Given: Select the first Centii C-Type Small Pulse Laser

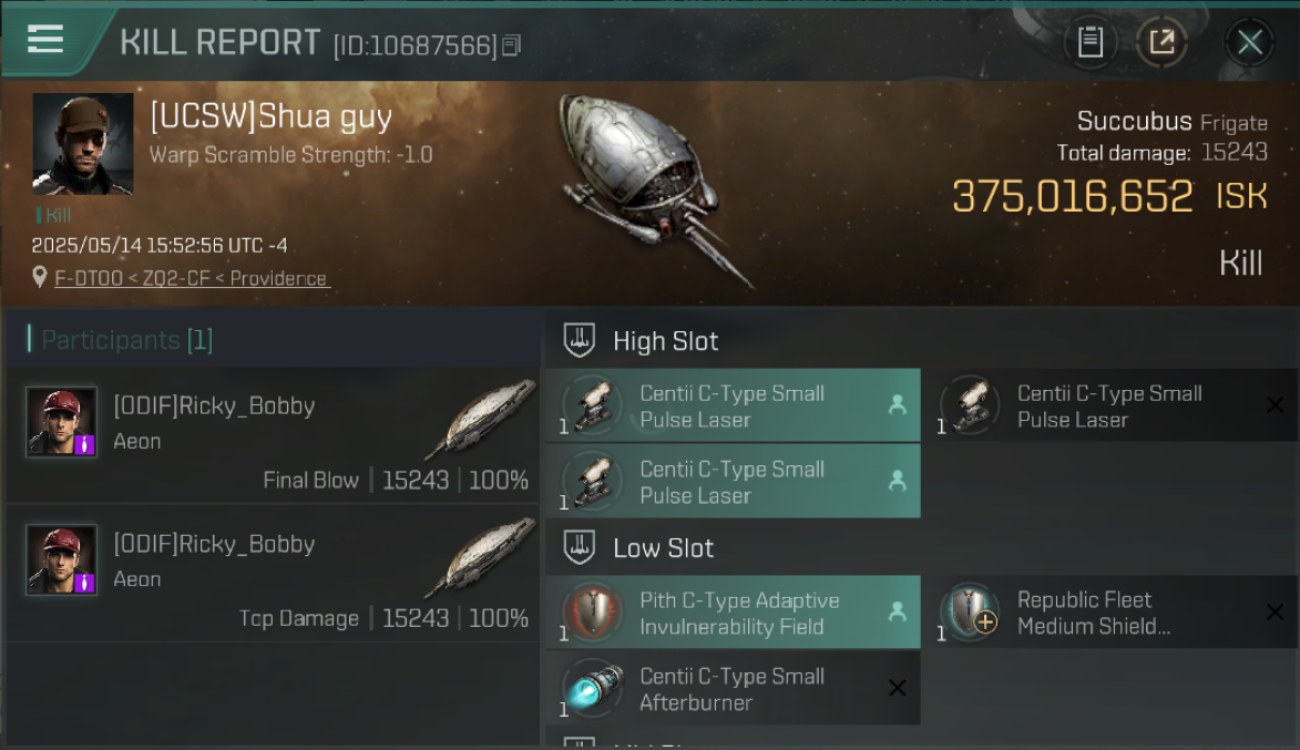Looking at the screenshot, I should coord(733,405).
